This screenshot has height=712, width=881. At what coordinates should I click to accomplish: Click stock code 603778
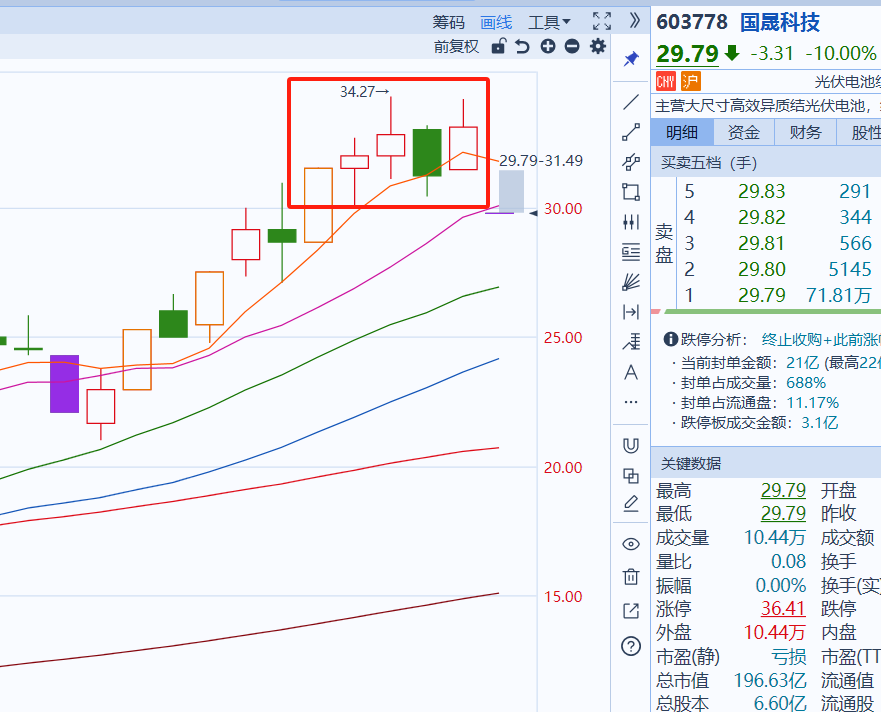(x=692, y=22)
